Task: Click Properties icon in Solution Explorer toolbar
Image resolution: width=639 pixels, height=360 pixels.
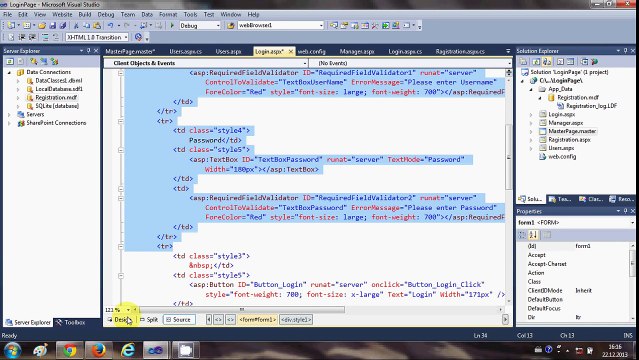Action: (524, 62)
